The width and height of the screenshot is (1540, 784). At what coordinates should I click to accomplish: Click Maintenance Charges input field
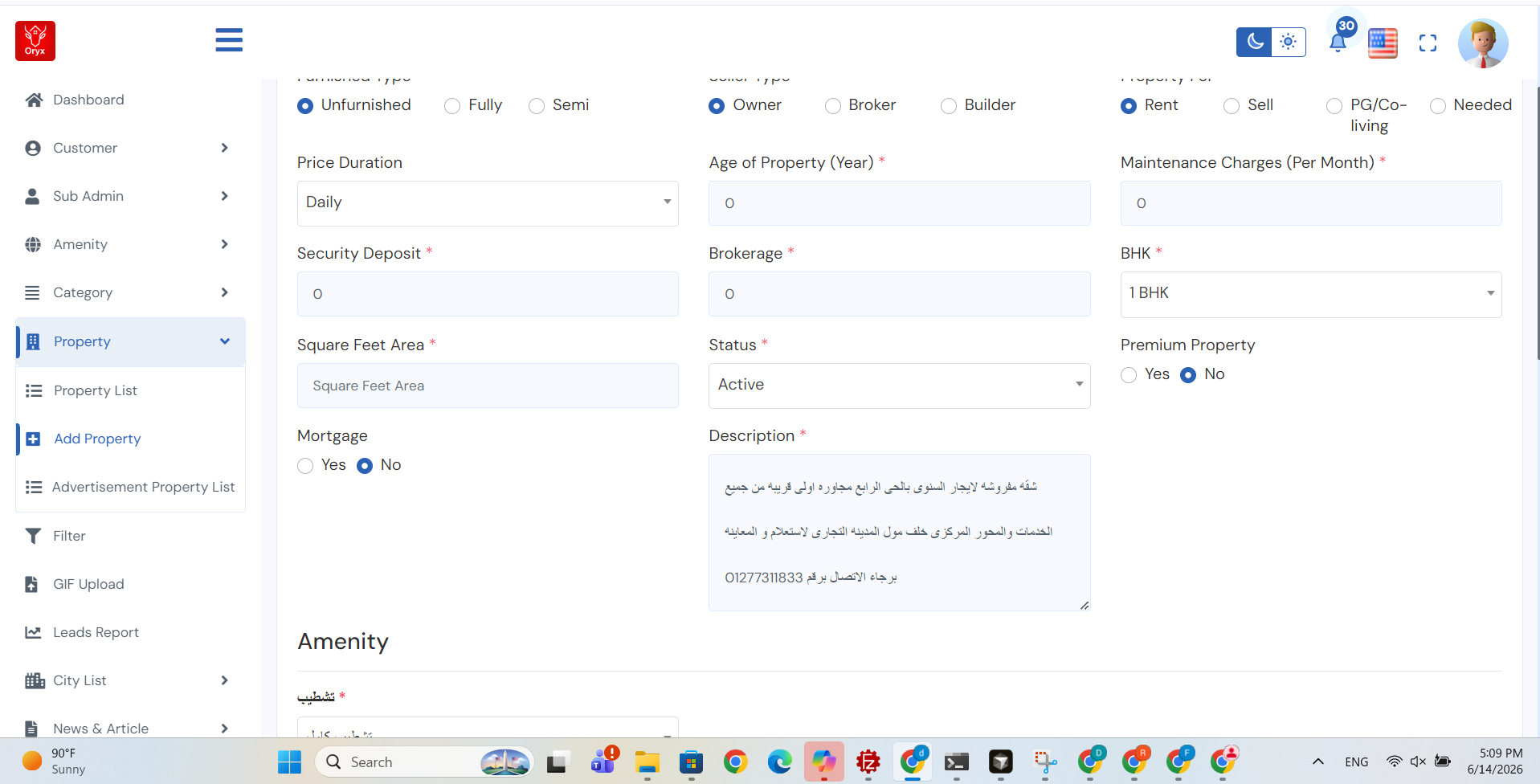(x=1311, y=203)
